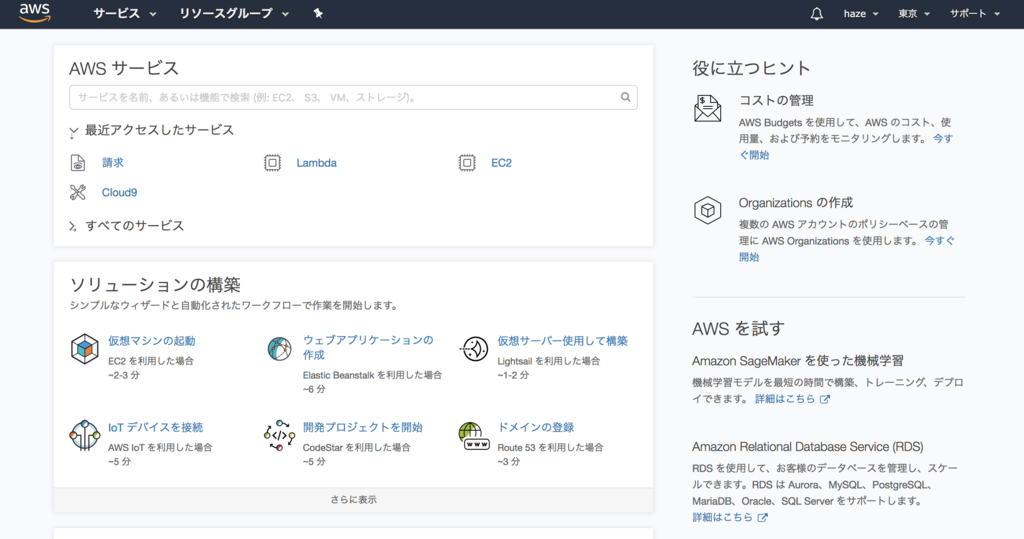Click 詳細はこちら link for RDS
The width and height of the screenshot is (1024, 539).
tap(722, 517)
